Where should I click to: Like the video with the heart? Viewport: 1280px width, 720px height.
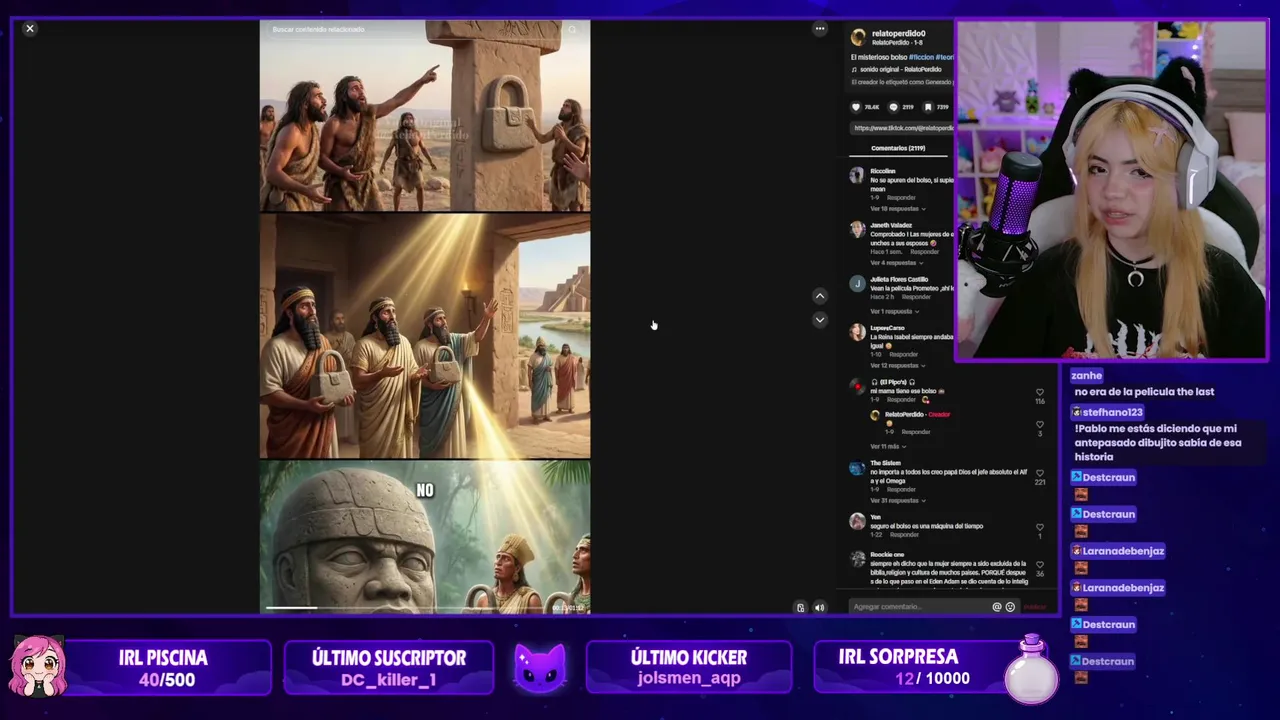tap(856, 107)
